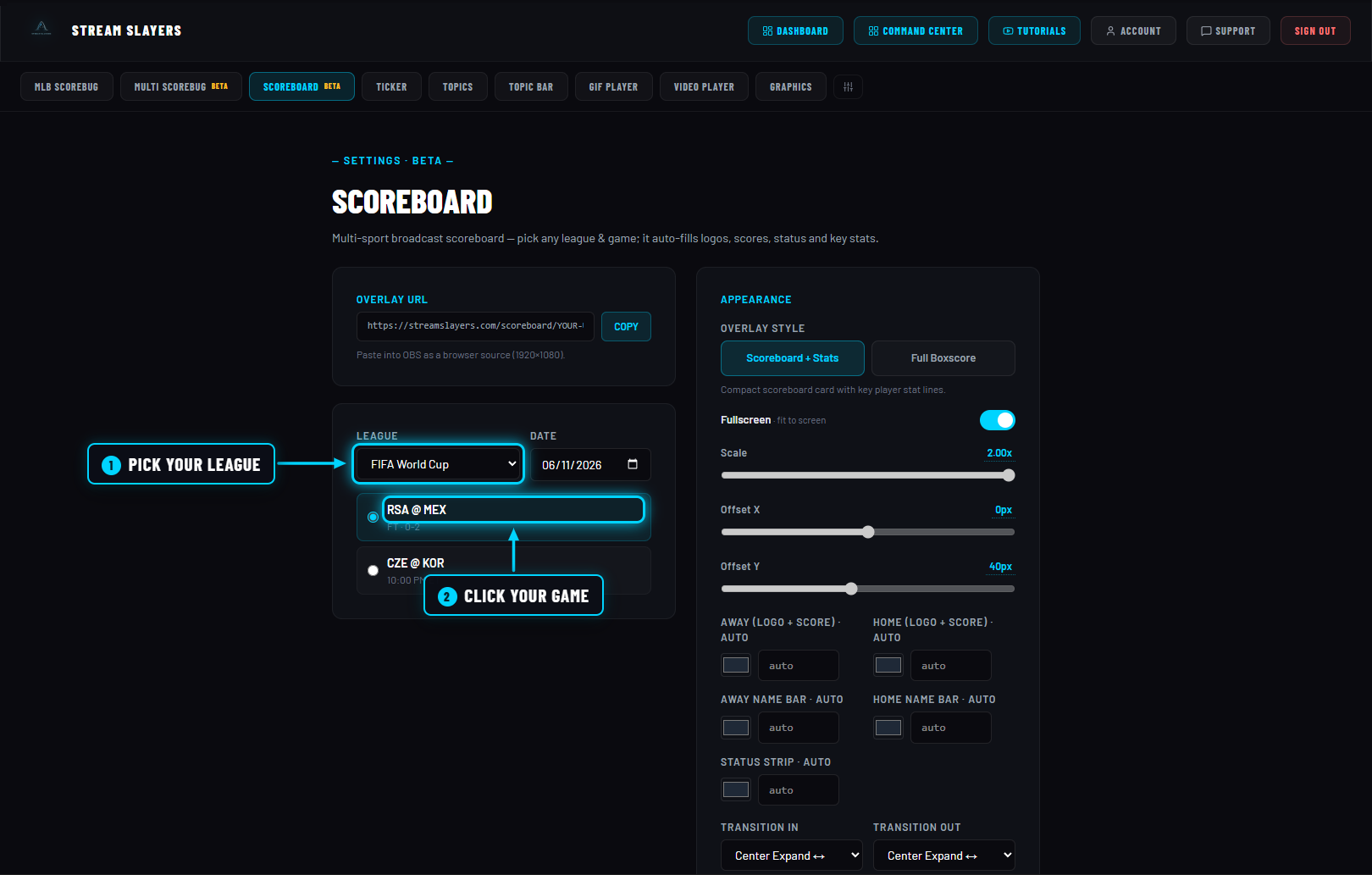This screenshot has height=875, width=1372.
Task: Open the Transition Out dropdown
Action: click(x=943, y=856)
